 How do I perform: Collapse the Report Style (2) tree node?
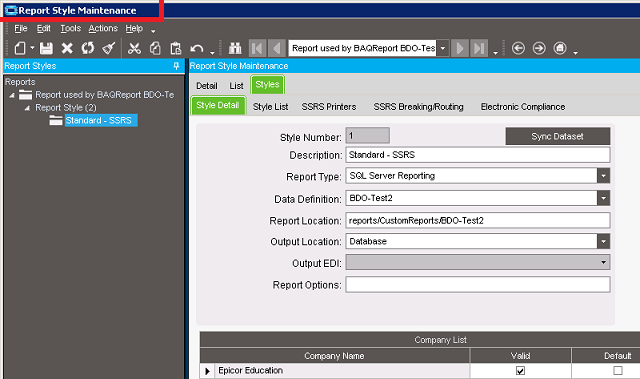pos(27,108)
